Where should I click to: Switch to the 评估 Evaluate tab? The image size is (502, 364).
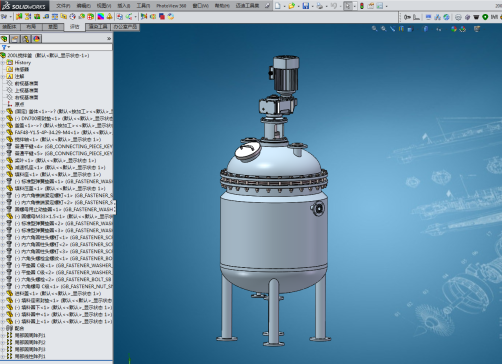click(74, 27)
